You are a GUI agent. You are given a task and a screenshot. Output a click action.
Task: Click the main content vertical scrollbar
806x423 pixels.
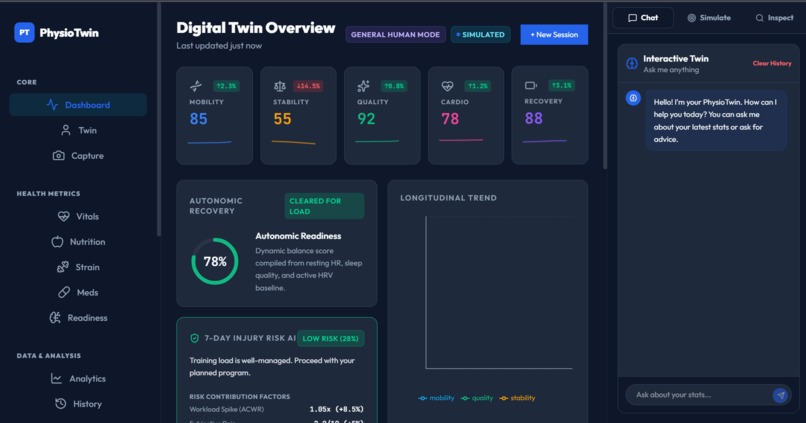coord(605,85)
